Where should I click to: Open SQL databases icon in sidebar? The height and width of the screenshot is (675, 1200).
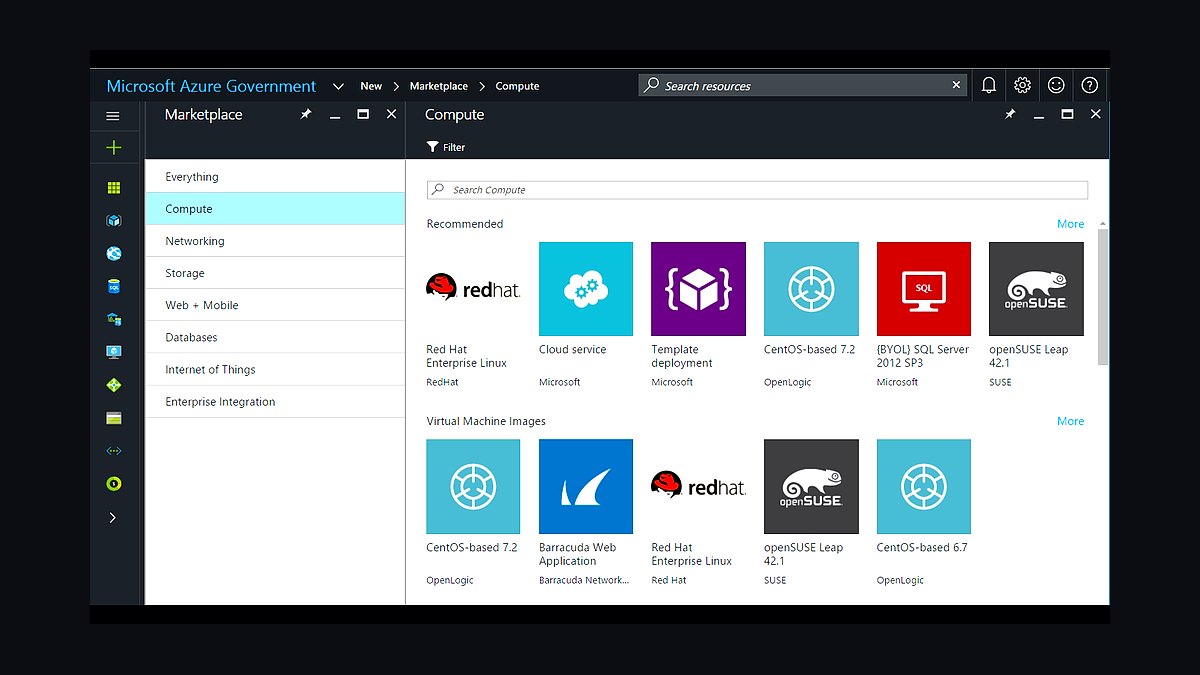[x=114, y=286]
